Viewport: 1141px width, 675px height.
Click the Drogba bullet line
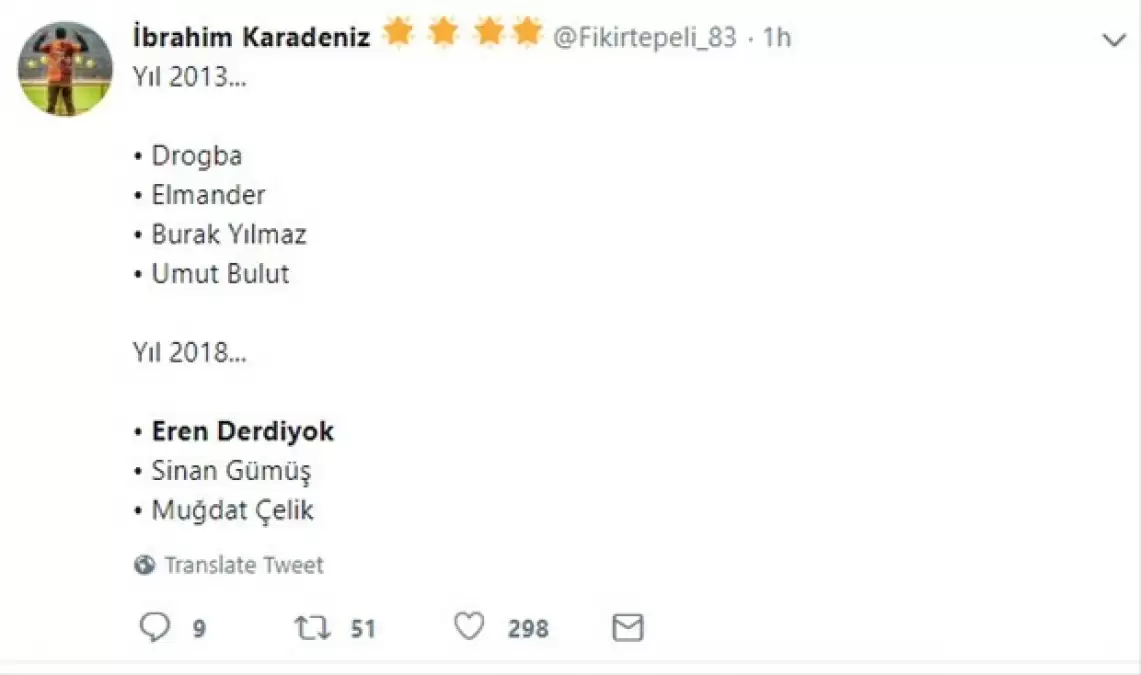pos(196,156)
